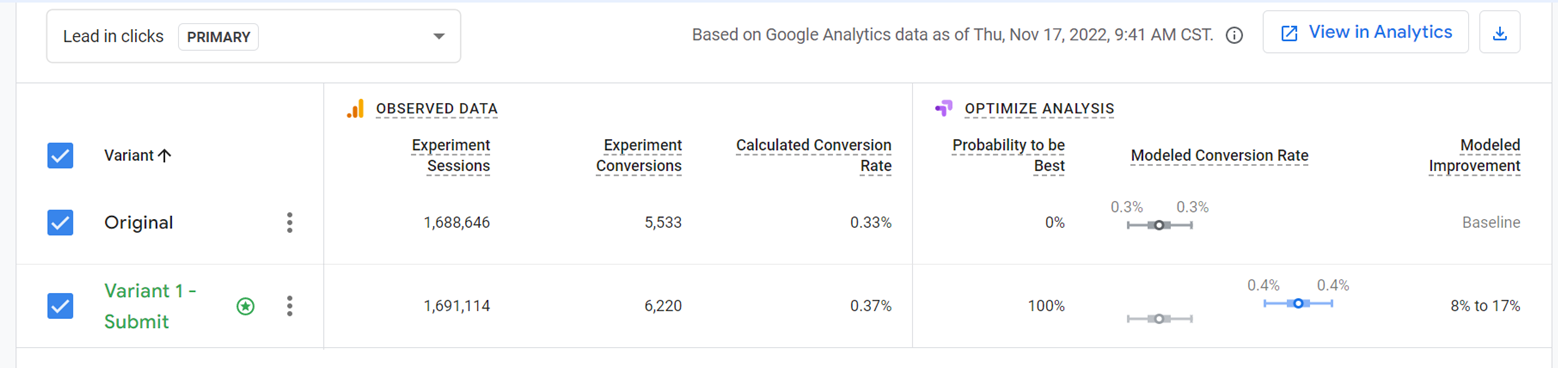Click the purple Optimize Analysis icon

click(x=943, y=108)
